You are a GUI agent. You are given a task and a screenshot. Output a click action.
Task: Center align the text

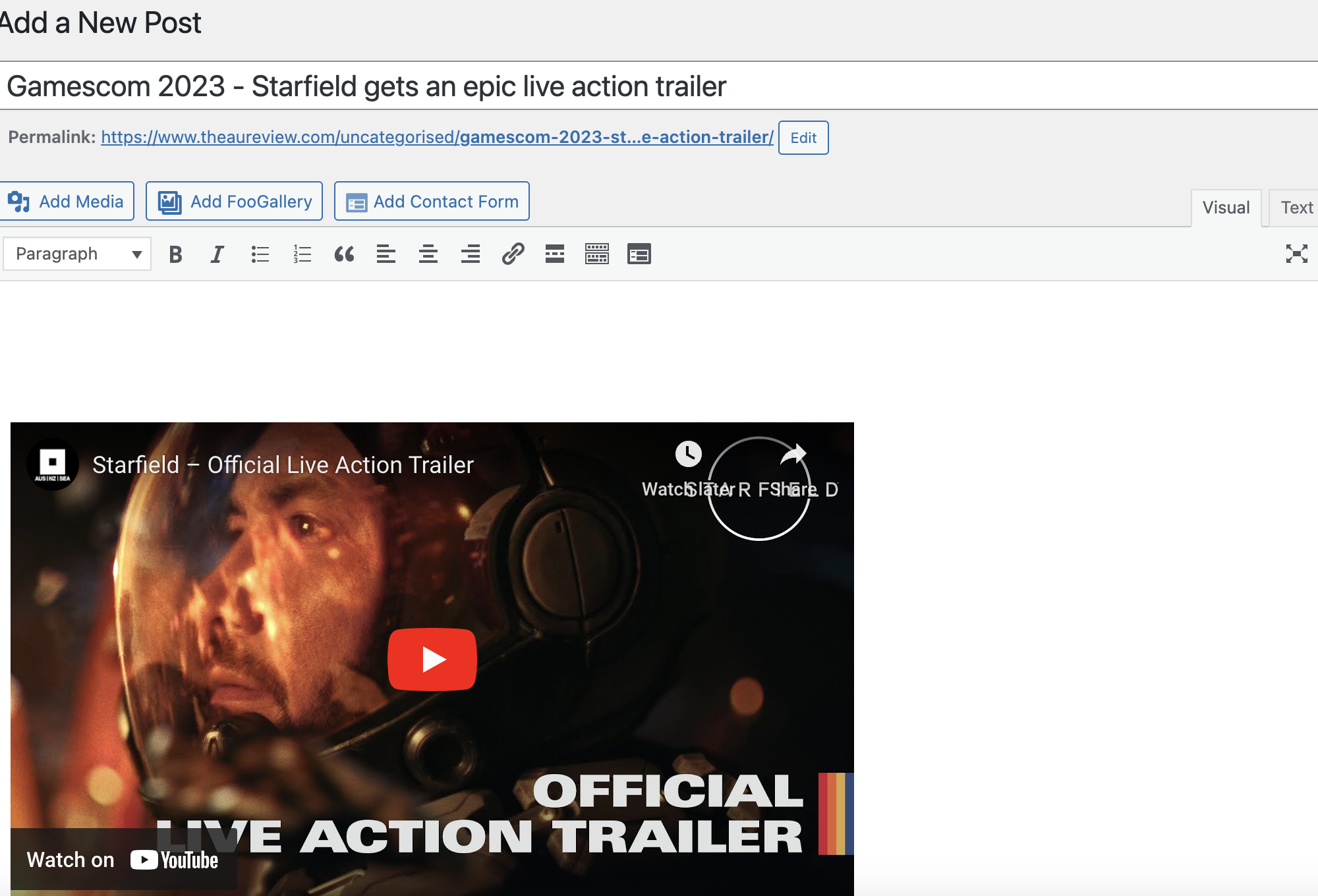coord(428,254)
